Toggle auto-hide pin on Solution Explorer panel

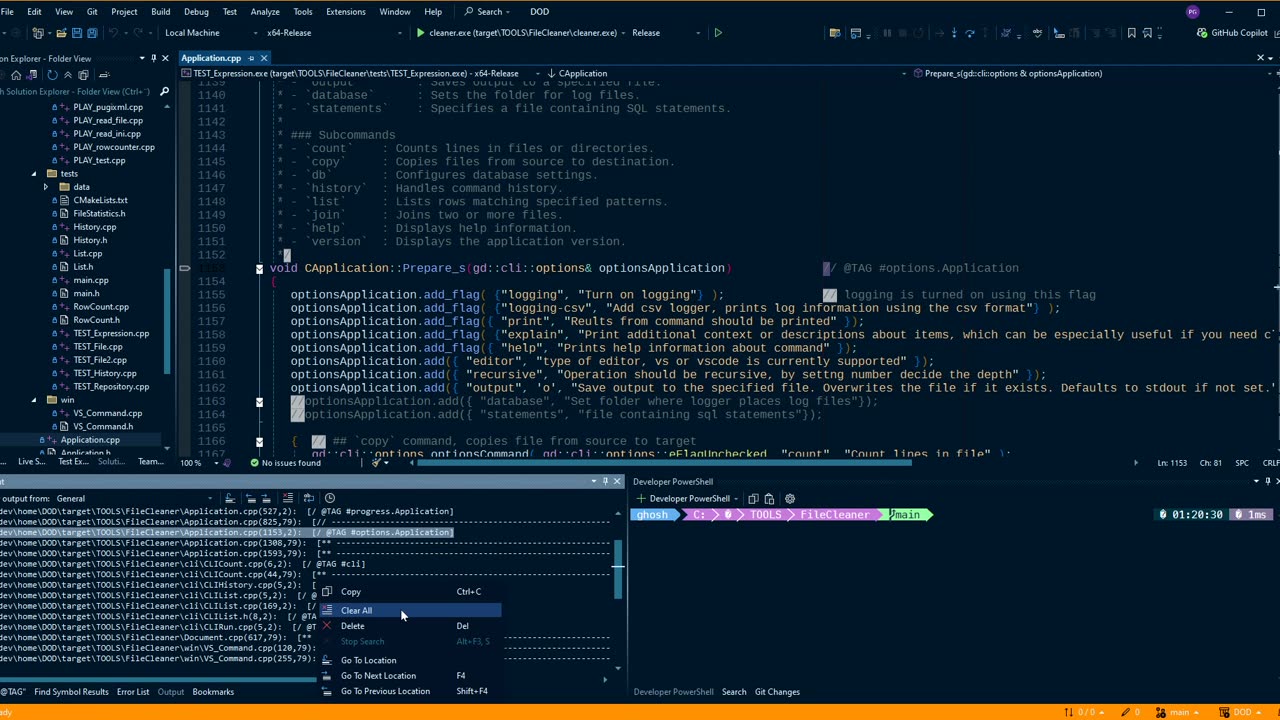tap(153, 58)
